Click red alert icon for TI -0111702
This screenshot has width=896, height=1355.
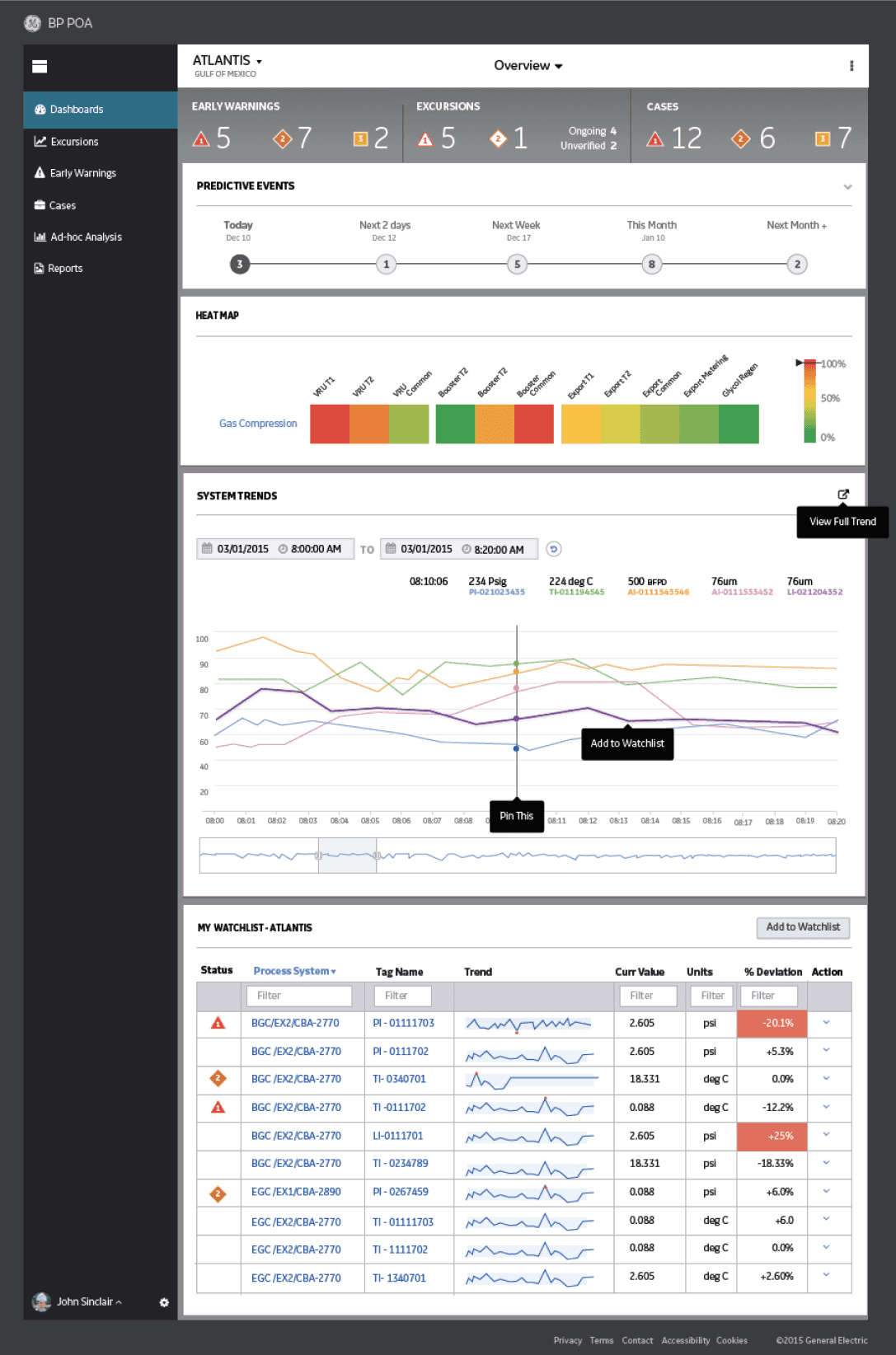click(x=218, y=1107)
